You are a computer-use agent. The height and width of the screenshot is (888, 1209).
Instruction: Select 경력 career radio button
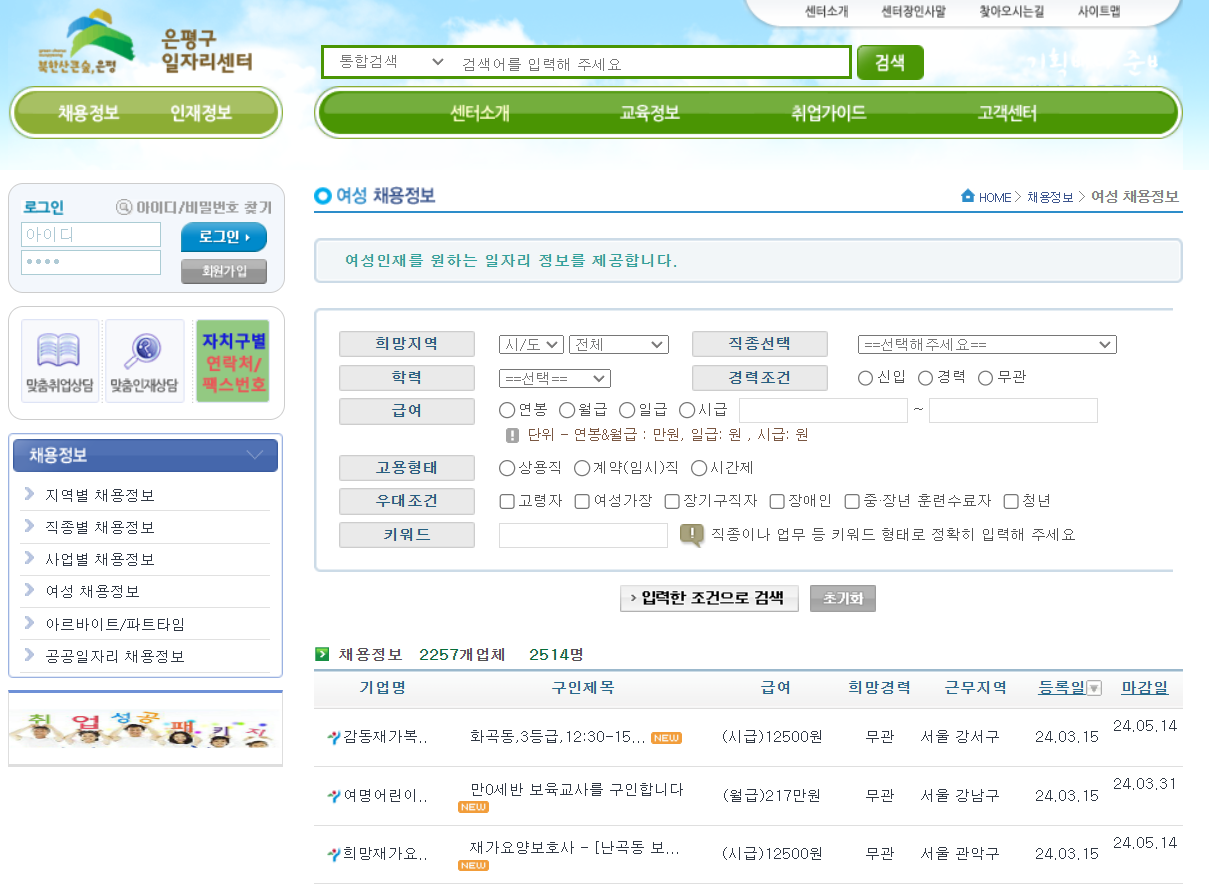click(925, 378)
